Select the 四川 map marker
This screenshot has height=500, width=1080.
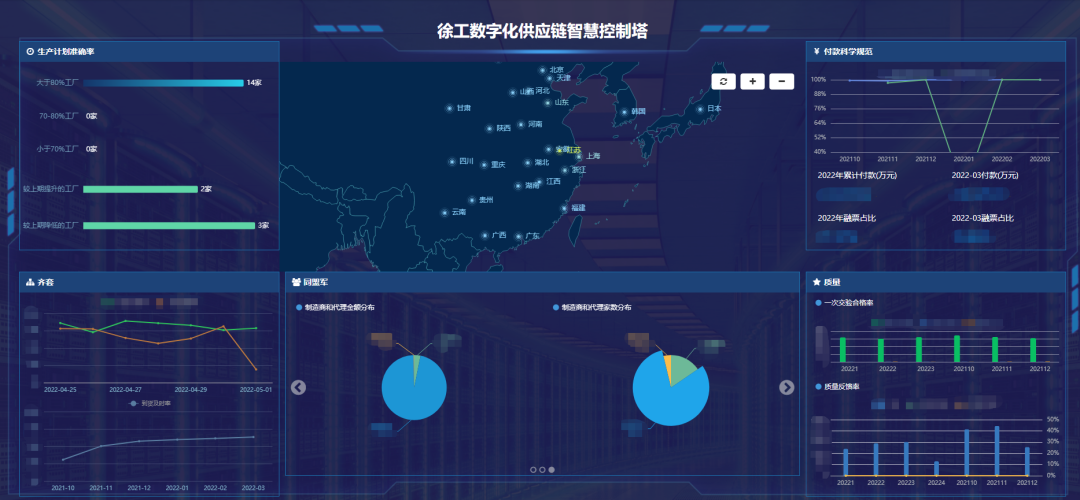coord(452,162)
